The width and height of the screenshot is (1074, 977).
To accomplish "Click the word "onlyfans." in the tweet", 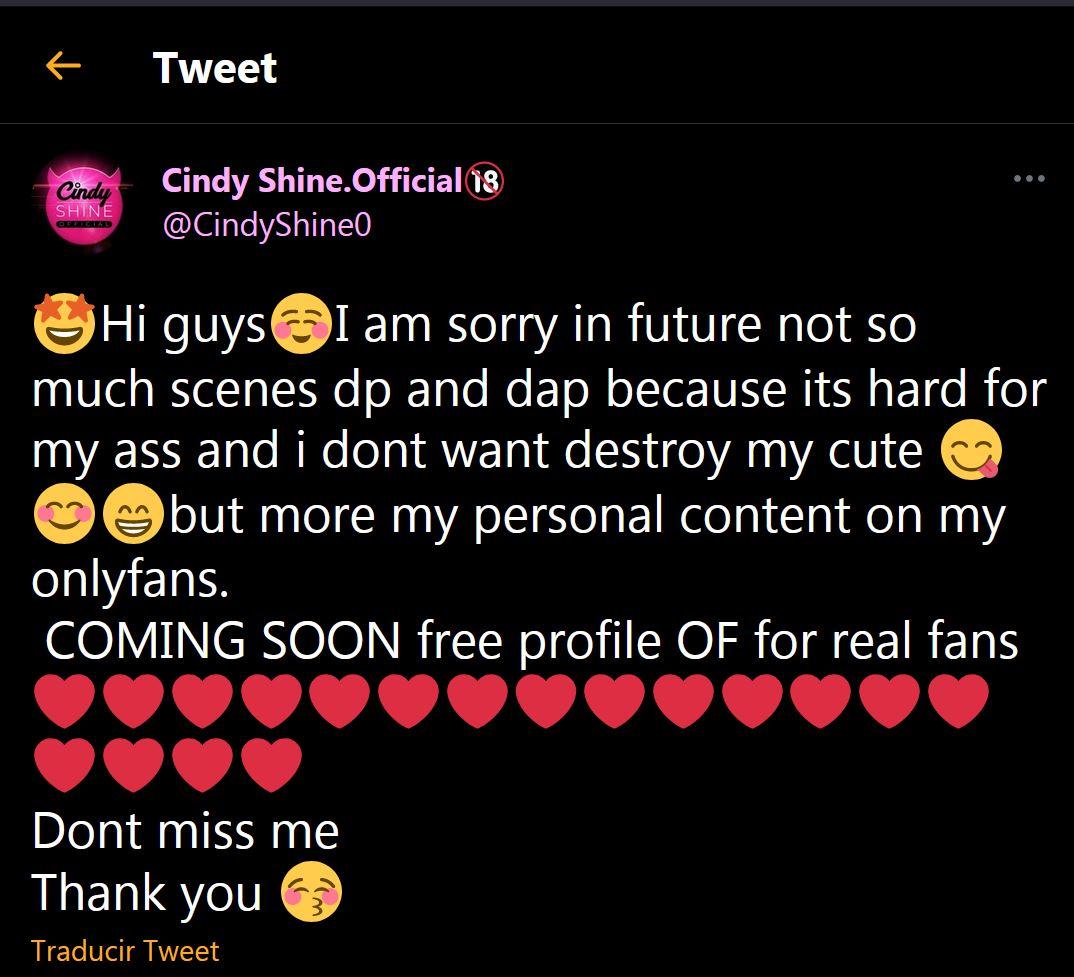I will point(131,580).
